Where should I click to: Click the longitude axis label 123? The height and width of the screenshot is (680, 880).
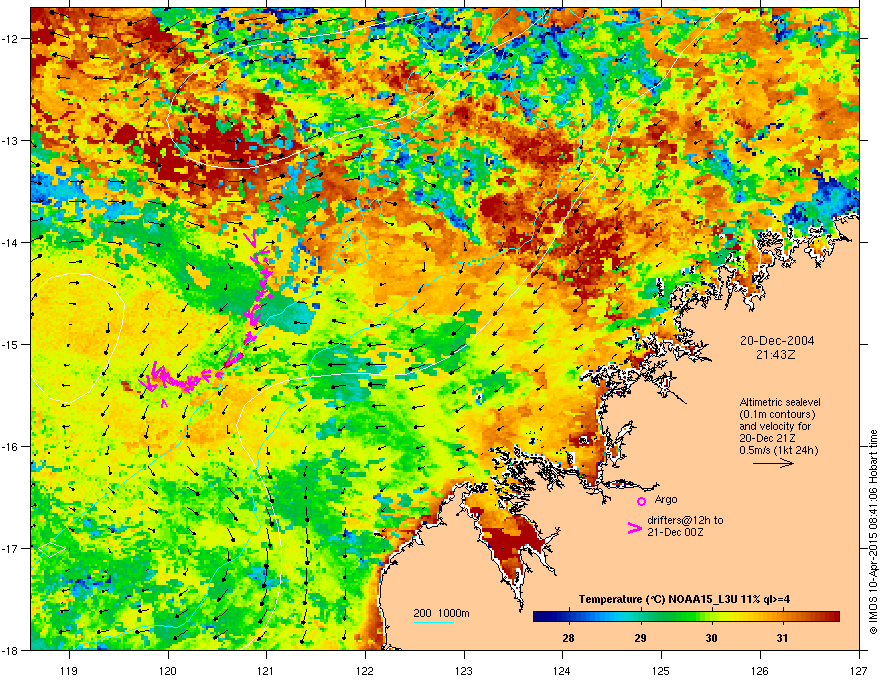tap(464, 670)
